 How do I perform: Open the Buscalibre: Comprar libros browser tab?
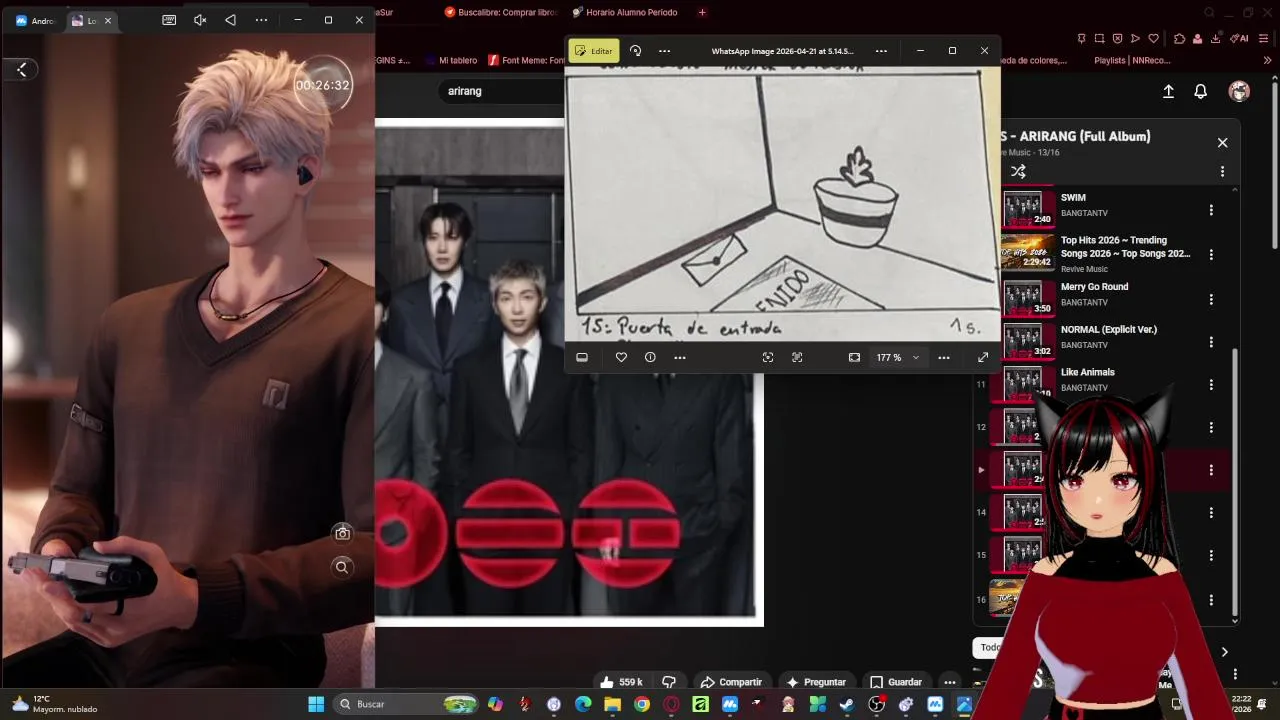(500, 12)
